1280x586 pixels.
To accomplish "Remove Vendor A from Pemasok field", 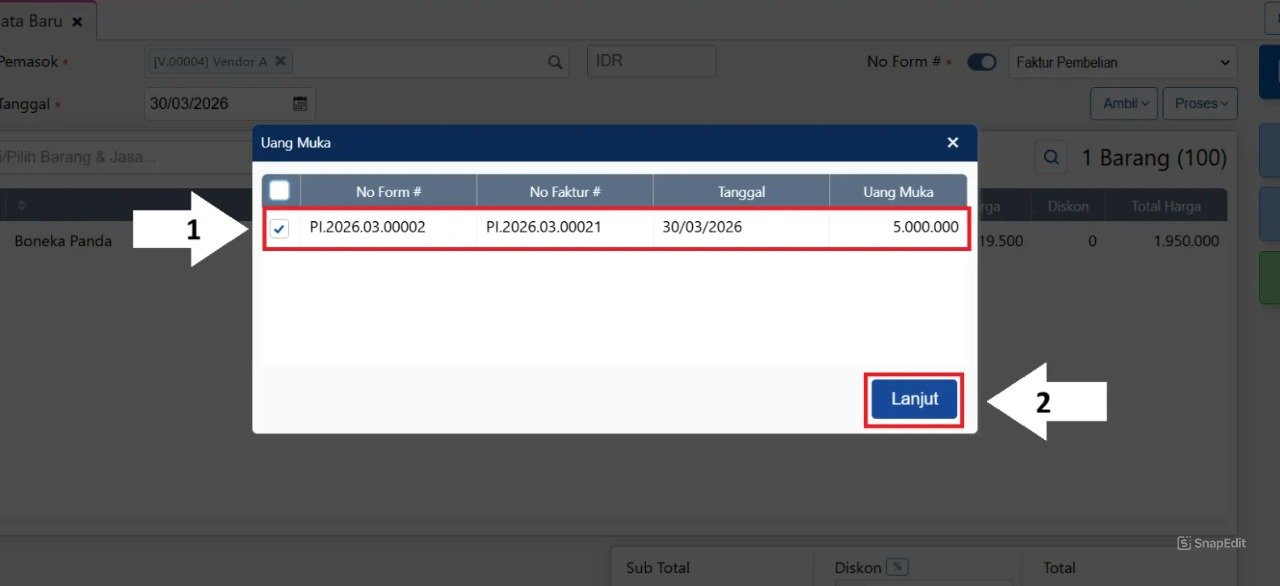I will (x=280, y=61).
